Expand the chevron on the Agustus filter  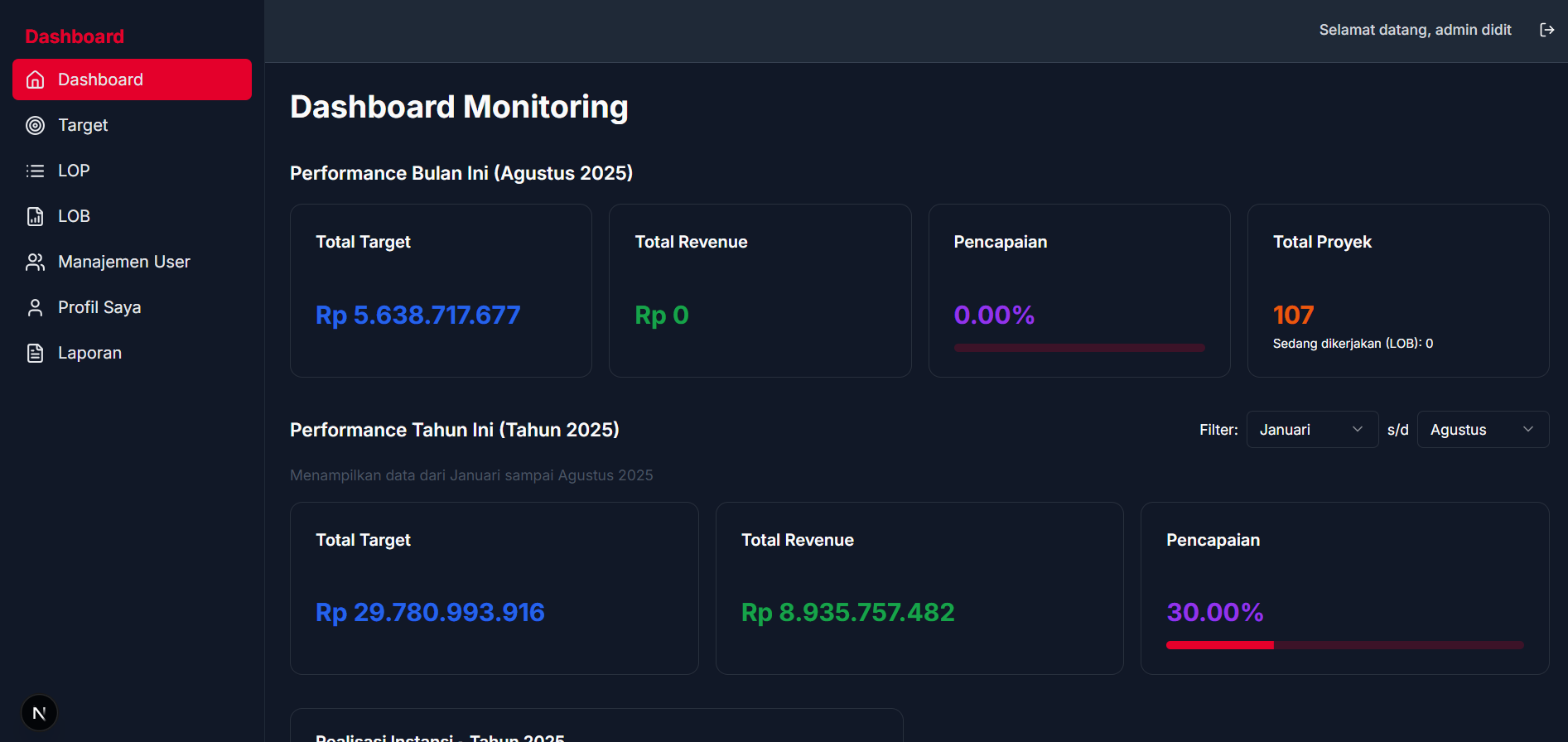tap(1528, 429)
